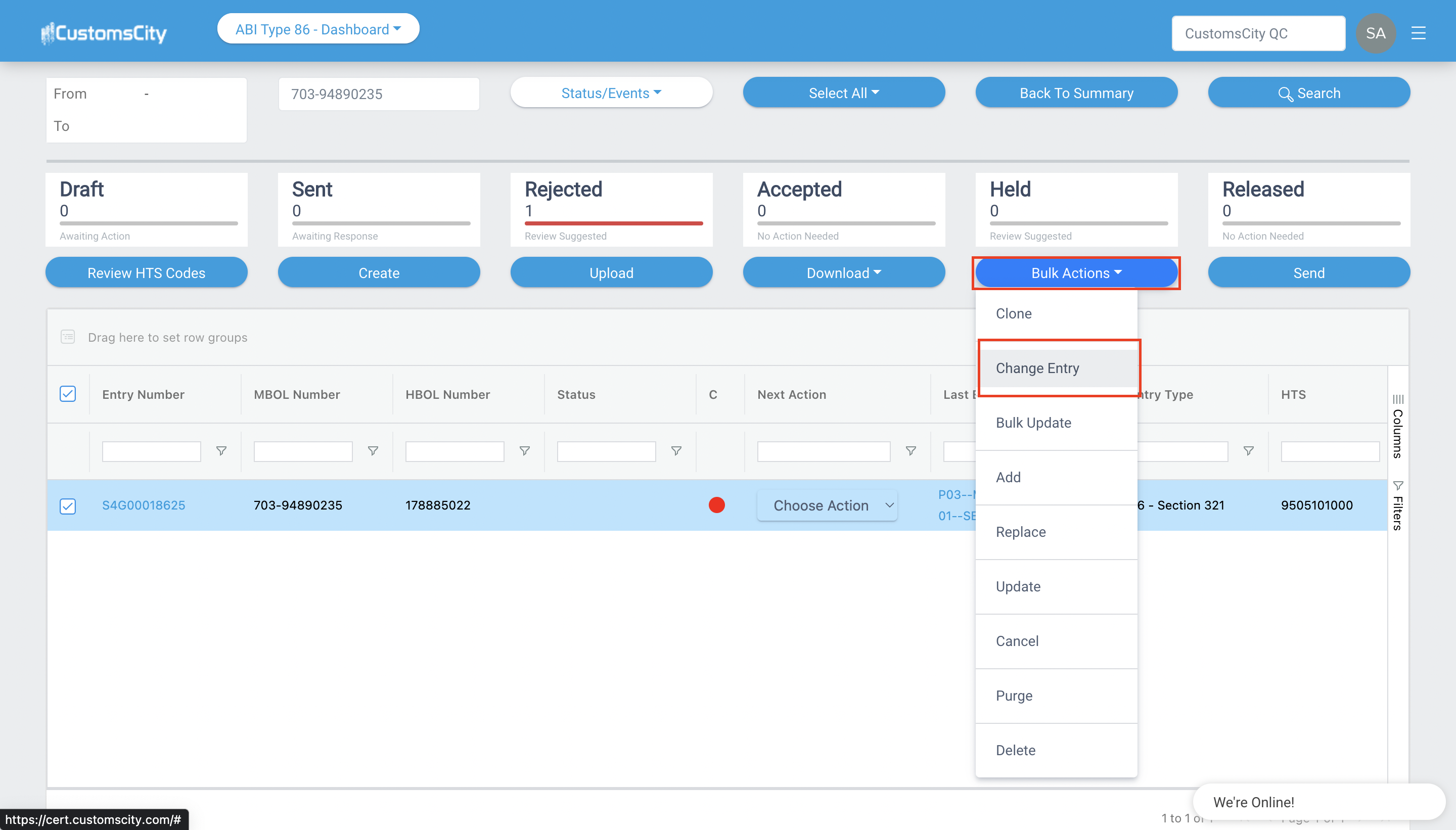The height and width of the screenshot is (830, 1456).
Task: Collapse the Bulk Actions dropdown
Action: pyautogui.click(x=1076, y=272)
